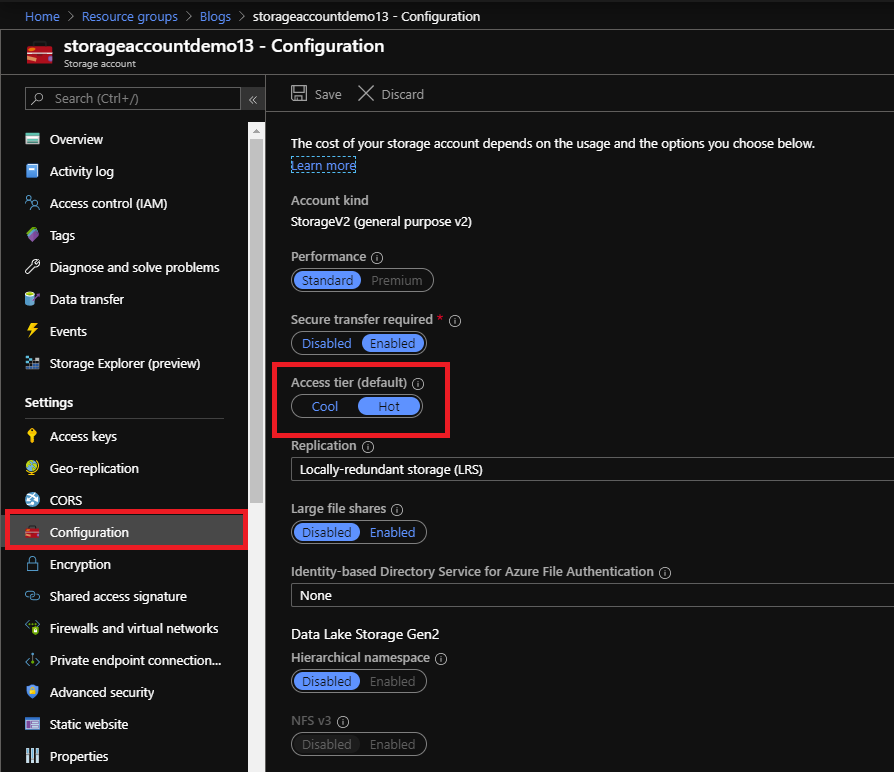
Task: Set Access tier to Cool
Action: click(323, 406)
